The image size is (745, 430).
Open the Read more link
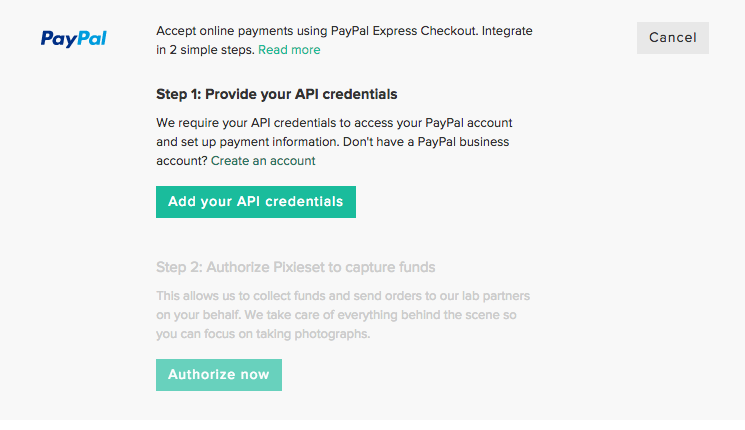point(289,50)
